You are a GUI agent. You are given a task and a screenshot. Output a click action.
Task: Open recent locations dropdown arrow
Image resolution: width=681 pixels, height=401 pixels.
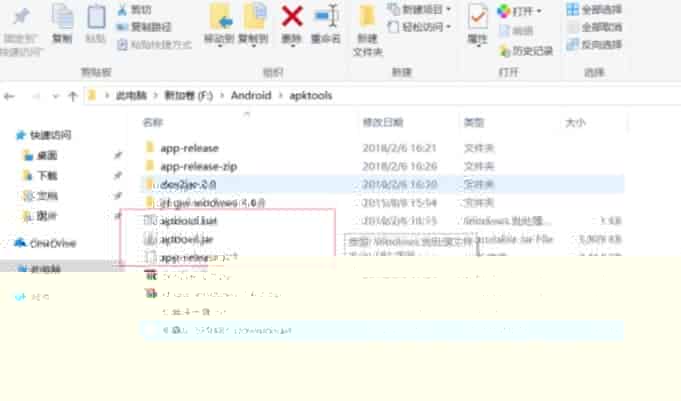click(x=56, y=96)
